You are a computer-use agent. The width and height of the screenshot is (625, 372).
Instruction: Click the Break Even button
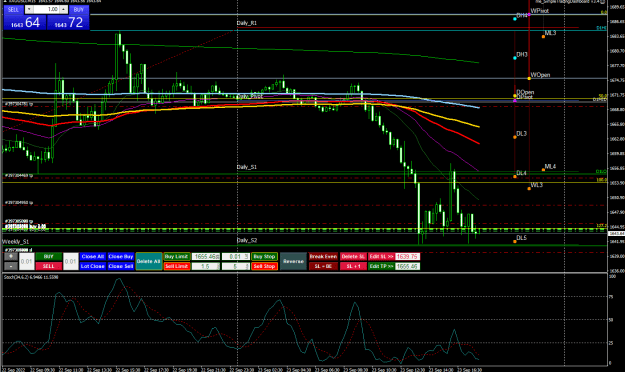tap(323, 256)
